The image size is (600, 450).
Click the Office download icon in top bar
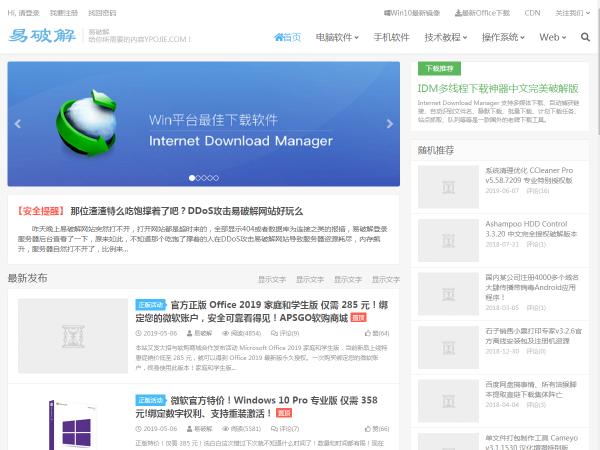tap(458, 13)
